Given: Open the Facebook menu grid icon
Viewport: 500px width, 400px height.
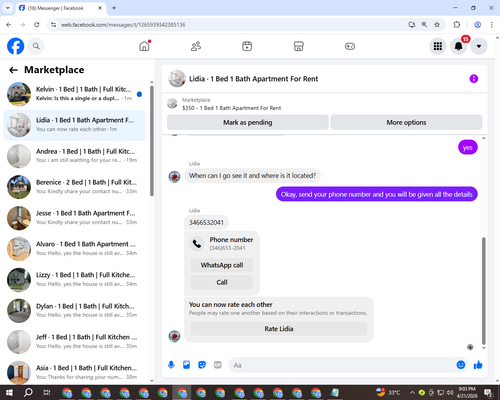Looking at the screenshot, I should (x=438, y=46).
